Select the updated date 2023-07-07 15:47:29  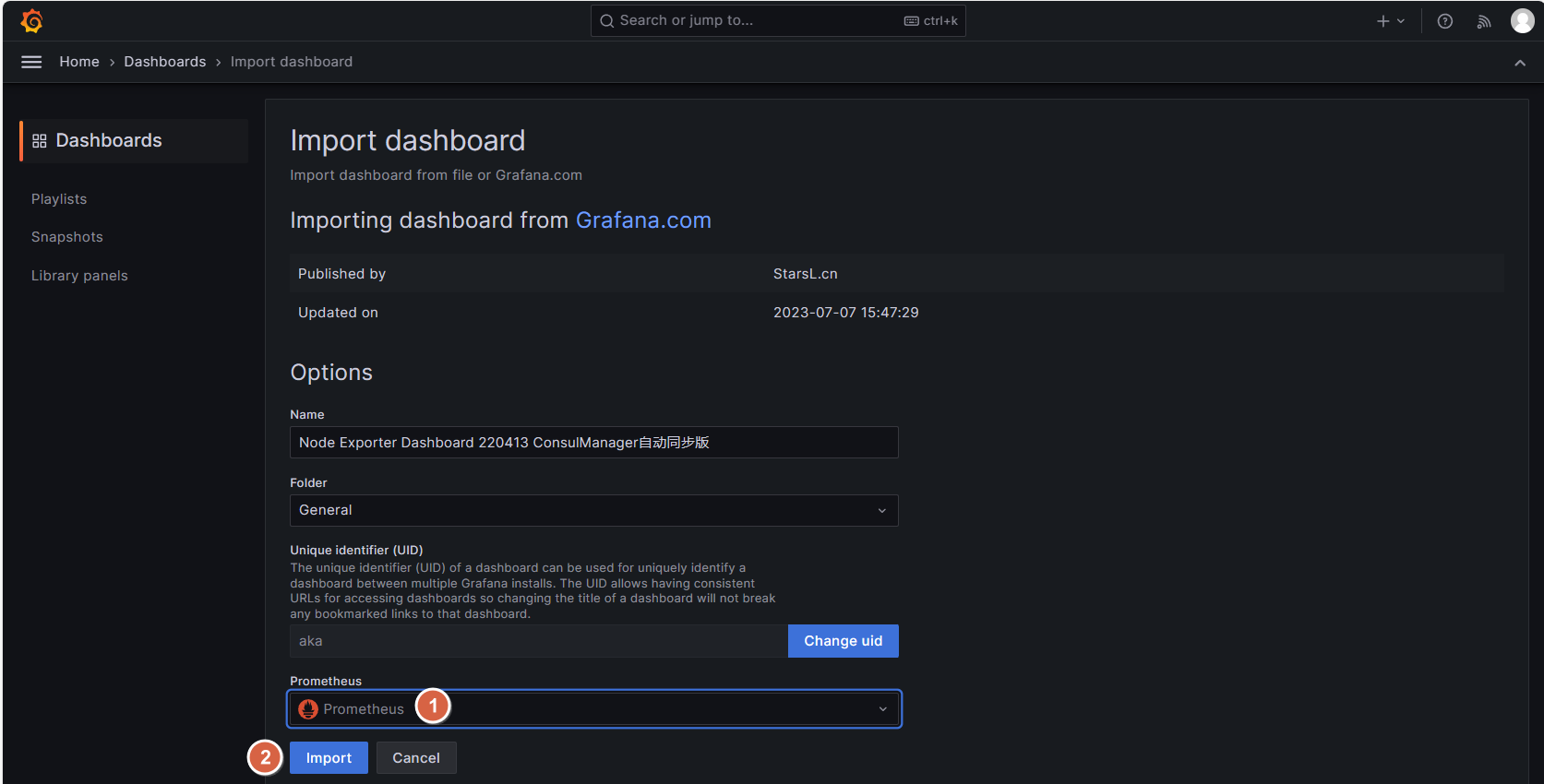point(846,313)
